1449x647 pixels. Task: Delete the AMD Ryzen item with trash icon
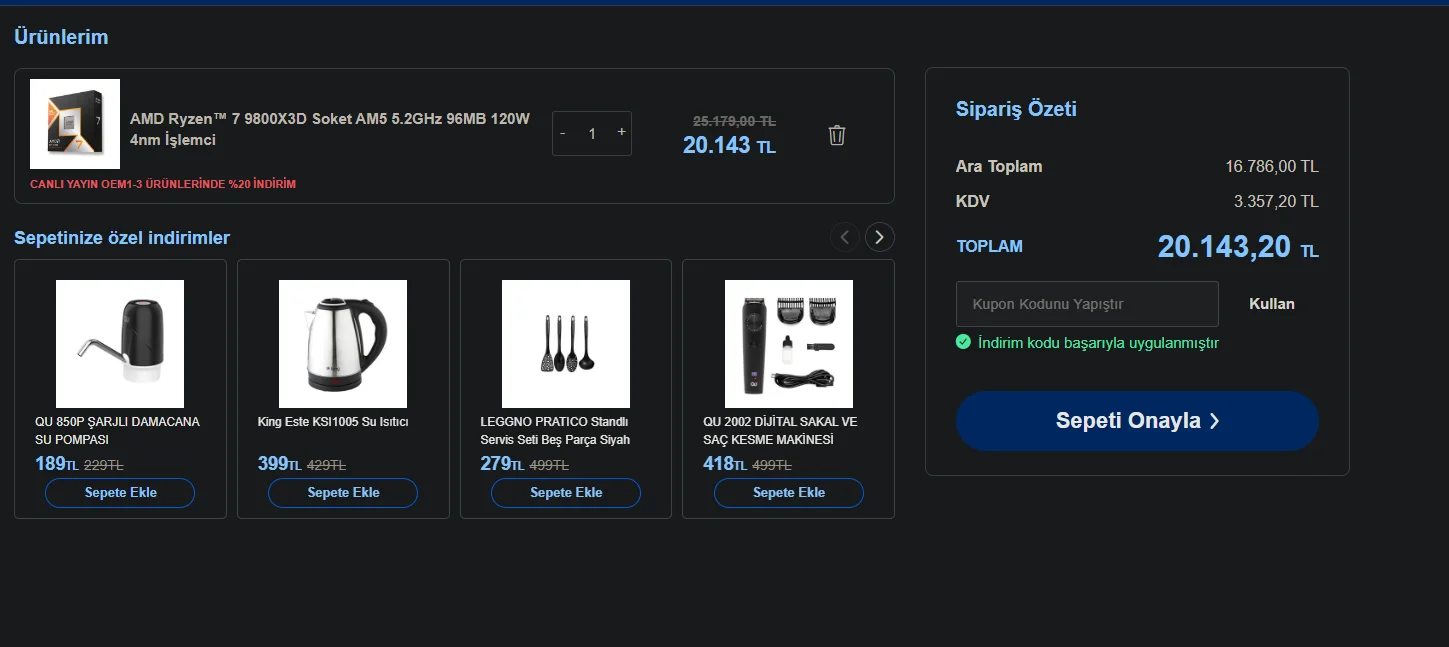[x=837, y=135]
